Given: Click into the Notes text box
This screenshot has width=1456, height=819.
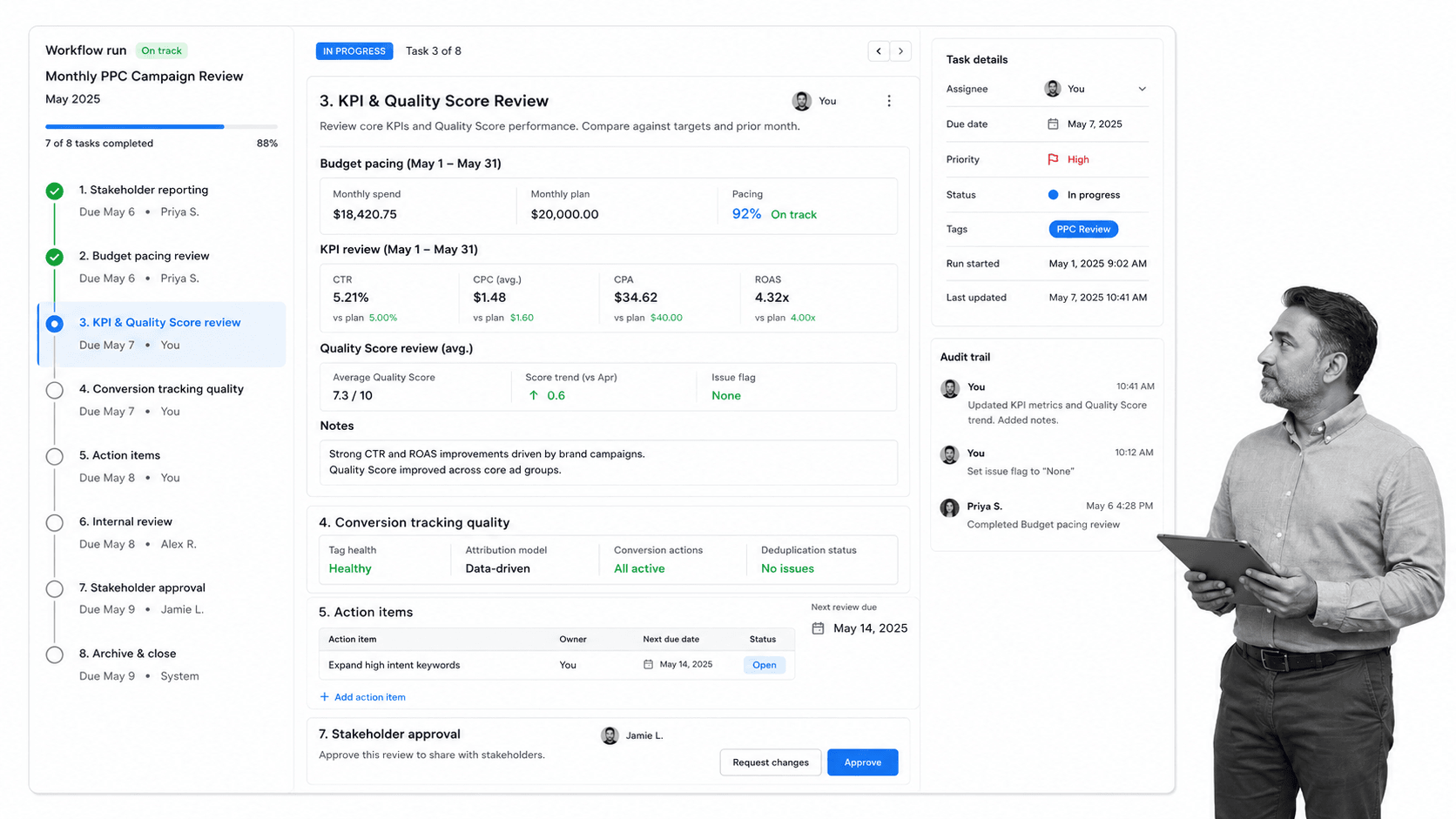Looking at the screenshot, I should [609, 462].
